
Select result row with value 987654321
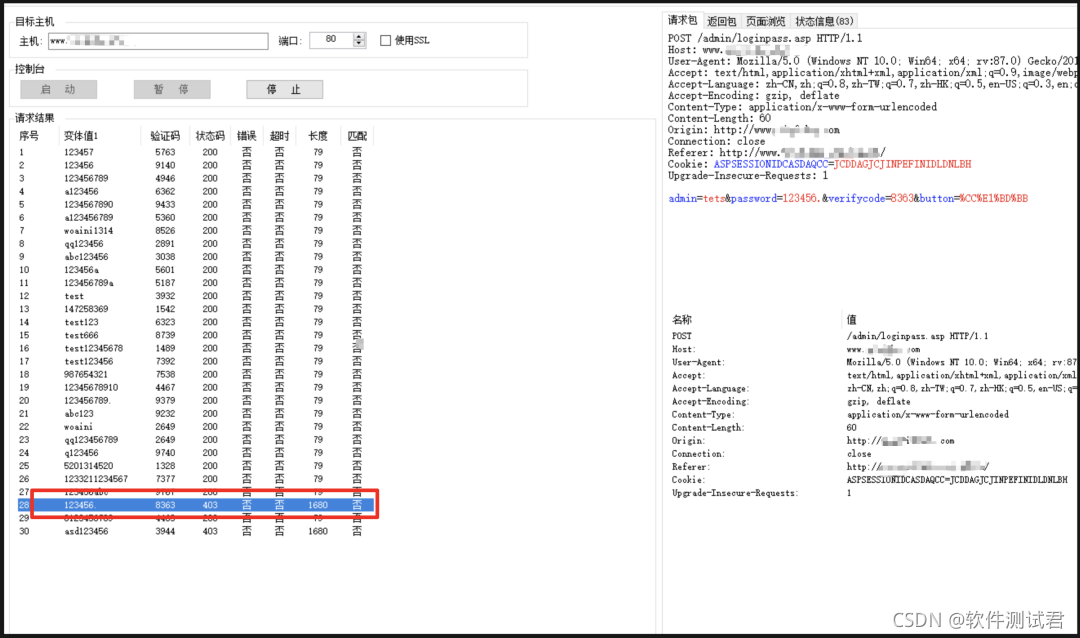coord(196,375)
